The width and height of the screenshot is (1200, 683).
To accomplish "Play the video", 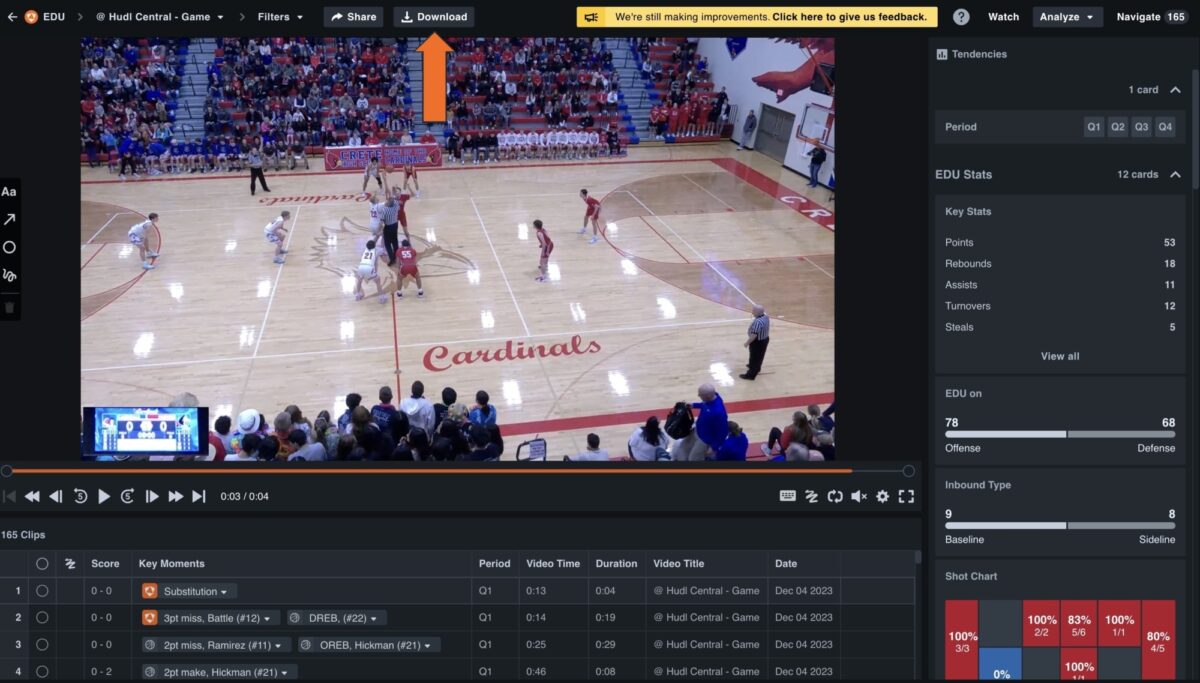I will pos(104,496).
